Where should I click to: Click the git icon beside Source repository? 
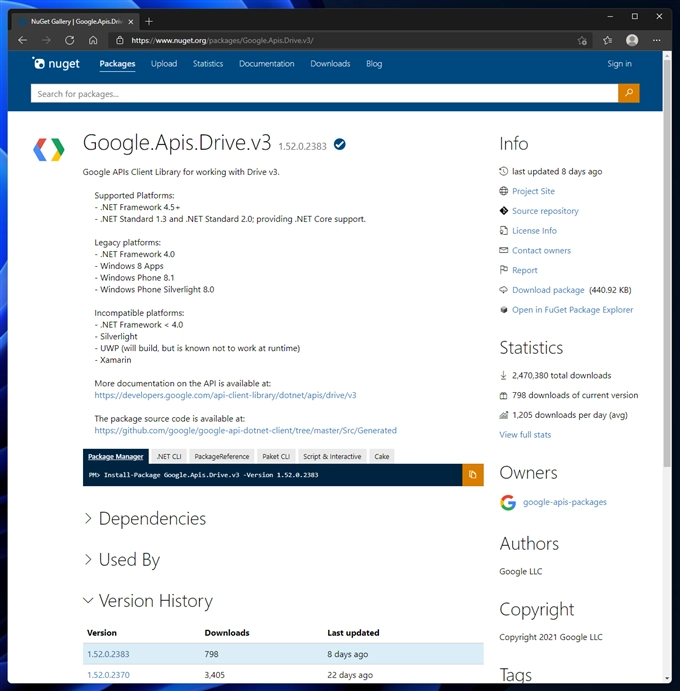(503, 211)
